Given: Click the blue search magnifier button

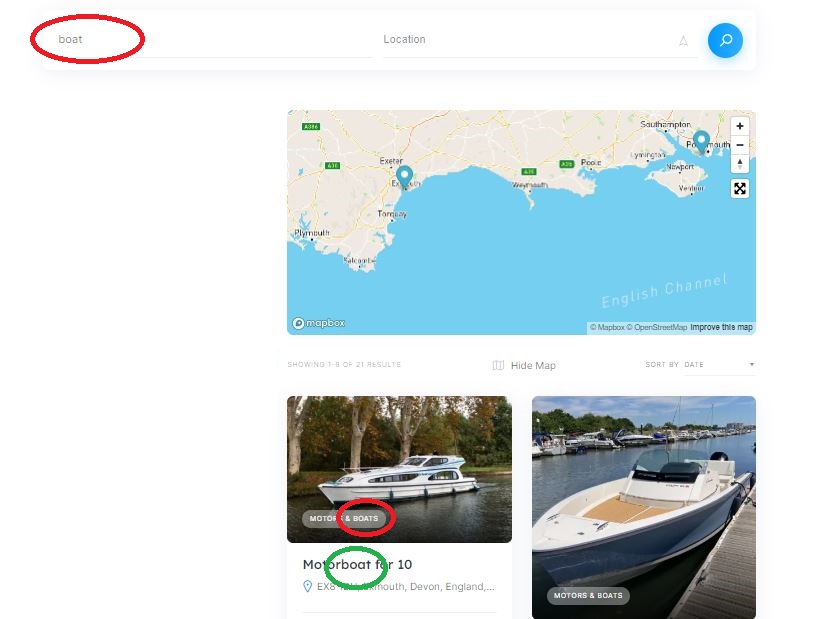Looking at the screenshot, I should point(725,40).
